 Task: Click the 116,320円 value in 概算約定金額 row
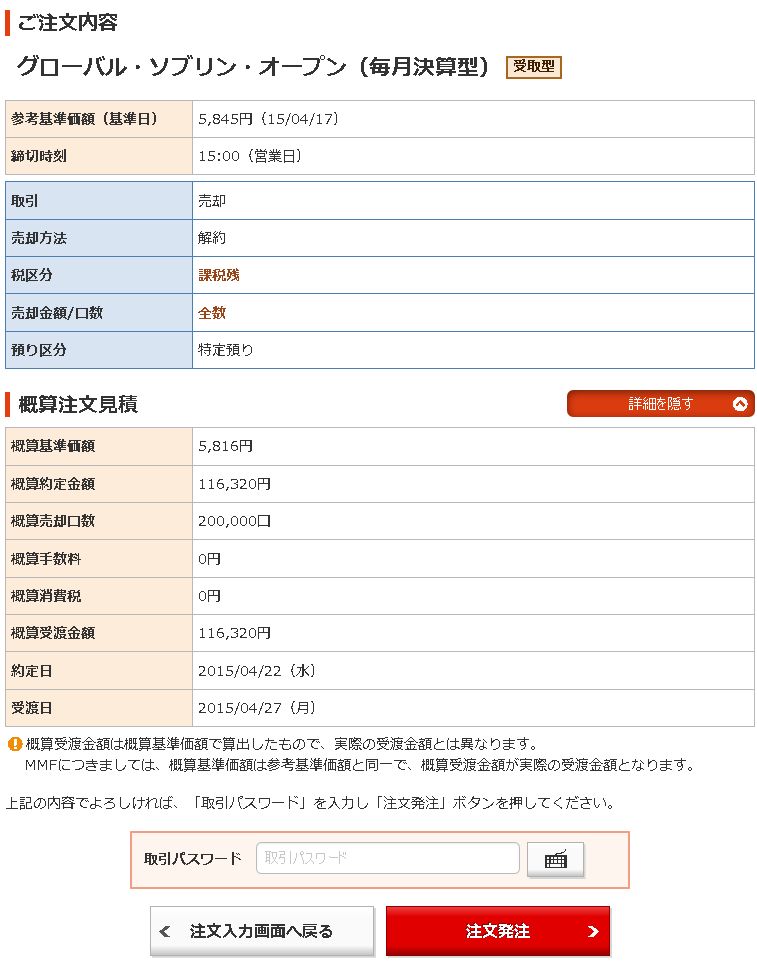(234, 484)
